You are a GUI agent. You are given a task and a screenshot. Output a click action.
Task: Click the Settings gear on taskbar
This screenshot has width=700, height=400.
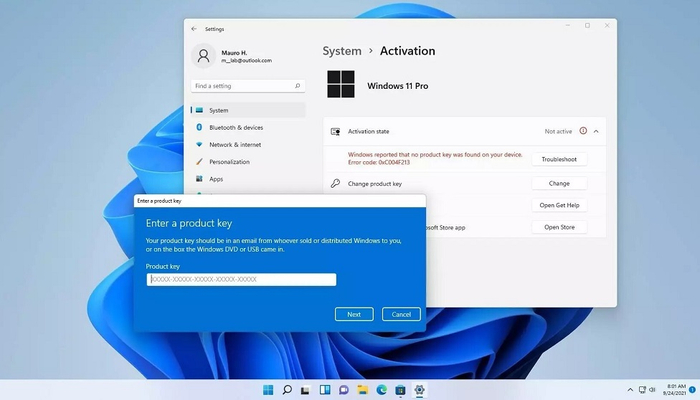click(419, 390)
